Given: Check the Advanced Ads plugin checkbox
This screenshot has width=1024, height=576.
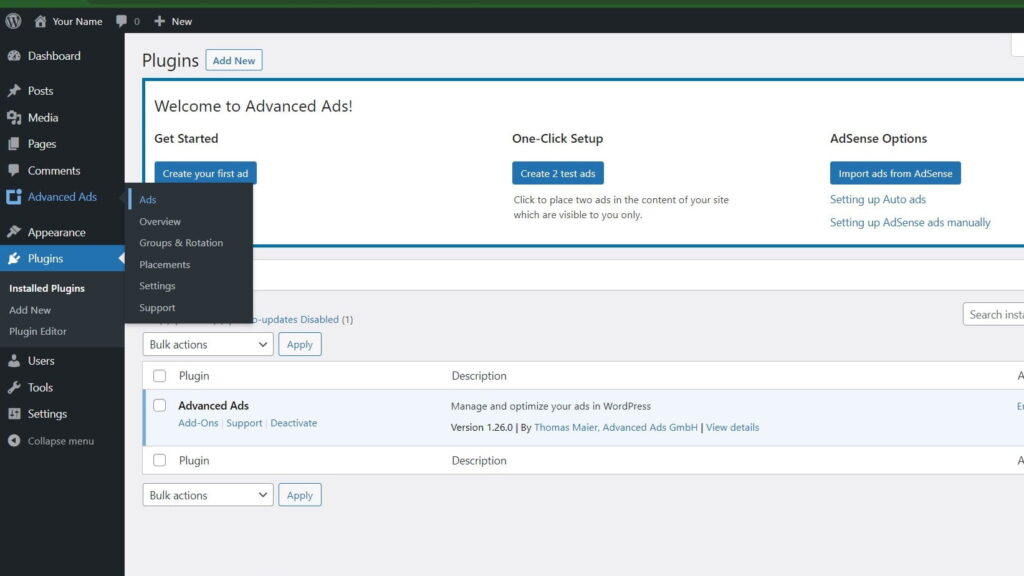Looking at the screenshot, I should (159, 406).
